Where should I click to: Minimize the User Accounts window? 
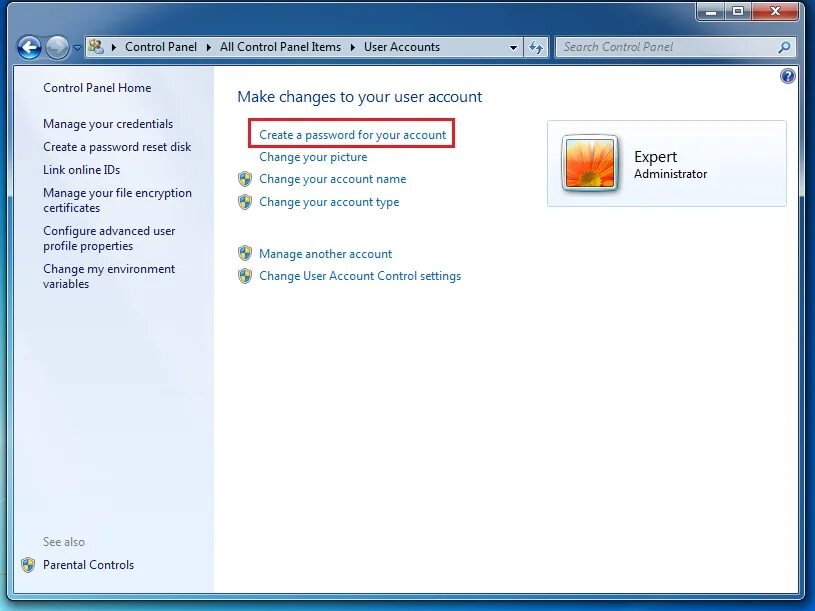(x=711, y=11)
